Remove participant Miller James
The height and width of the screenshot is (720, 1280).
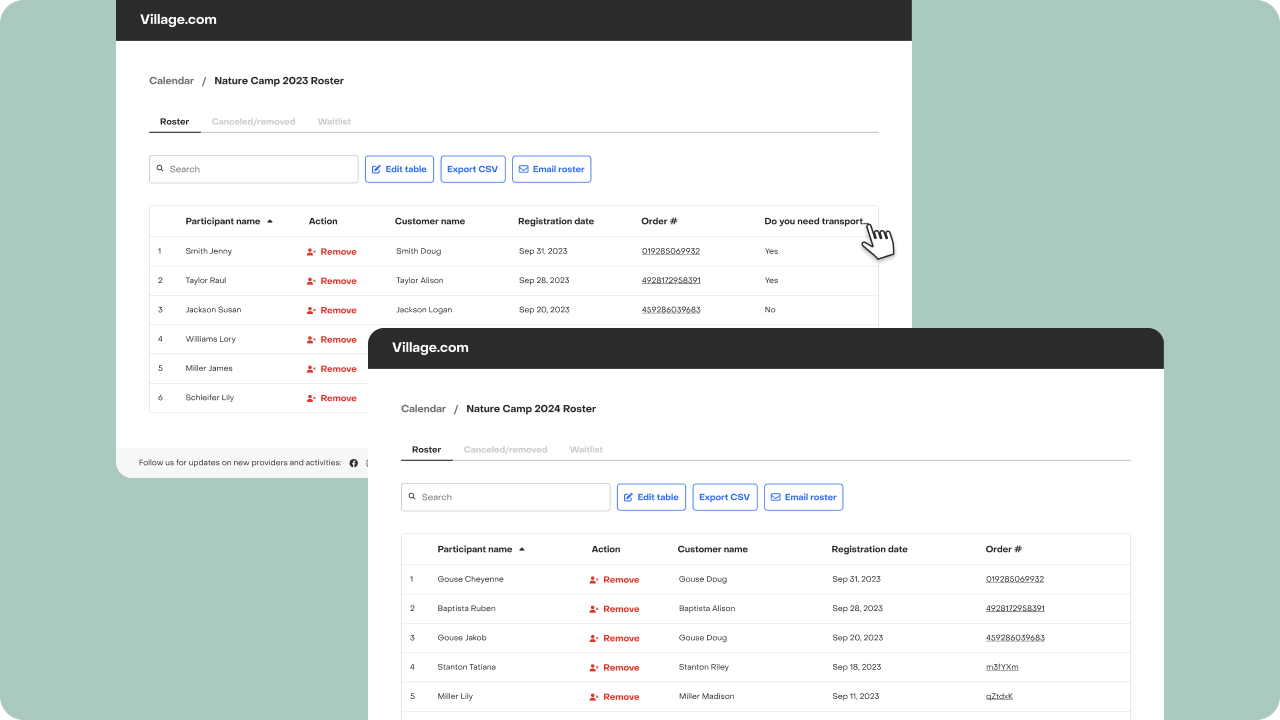coord(332,369)
